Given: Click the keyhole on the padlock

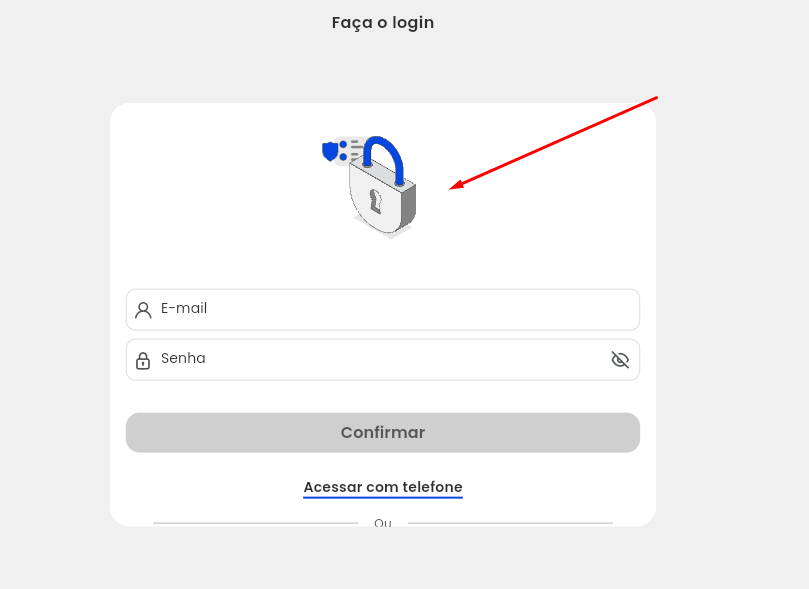Looking at the screenshot, I should click(376, 200).
